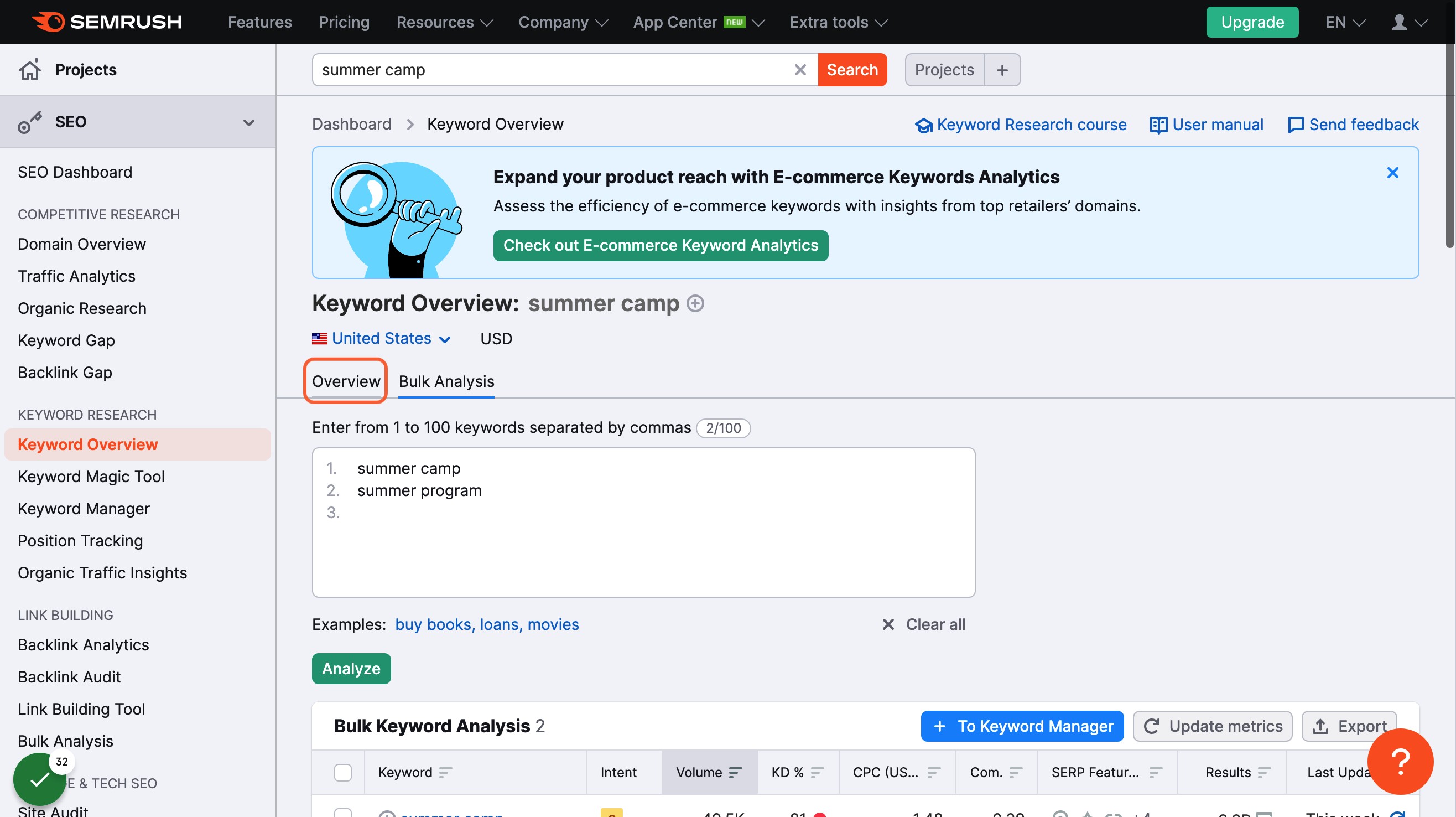Expand the Resources menu
Image resolution: width=1456 pixels, height=817 pixels.
[x=444, y=22]
